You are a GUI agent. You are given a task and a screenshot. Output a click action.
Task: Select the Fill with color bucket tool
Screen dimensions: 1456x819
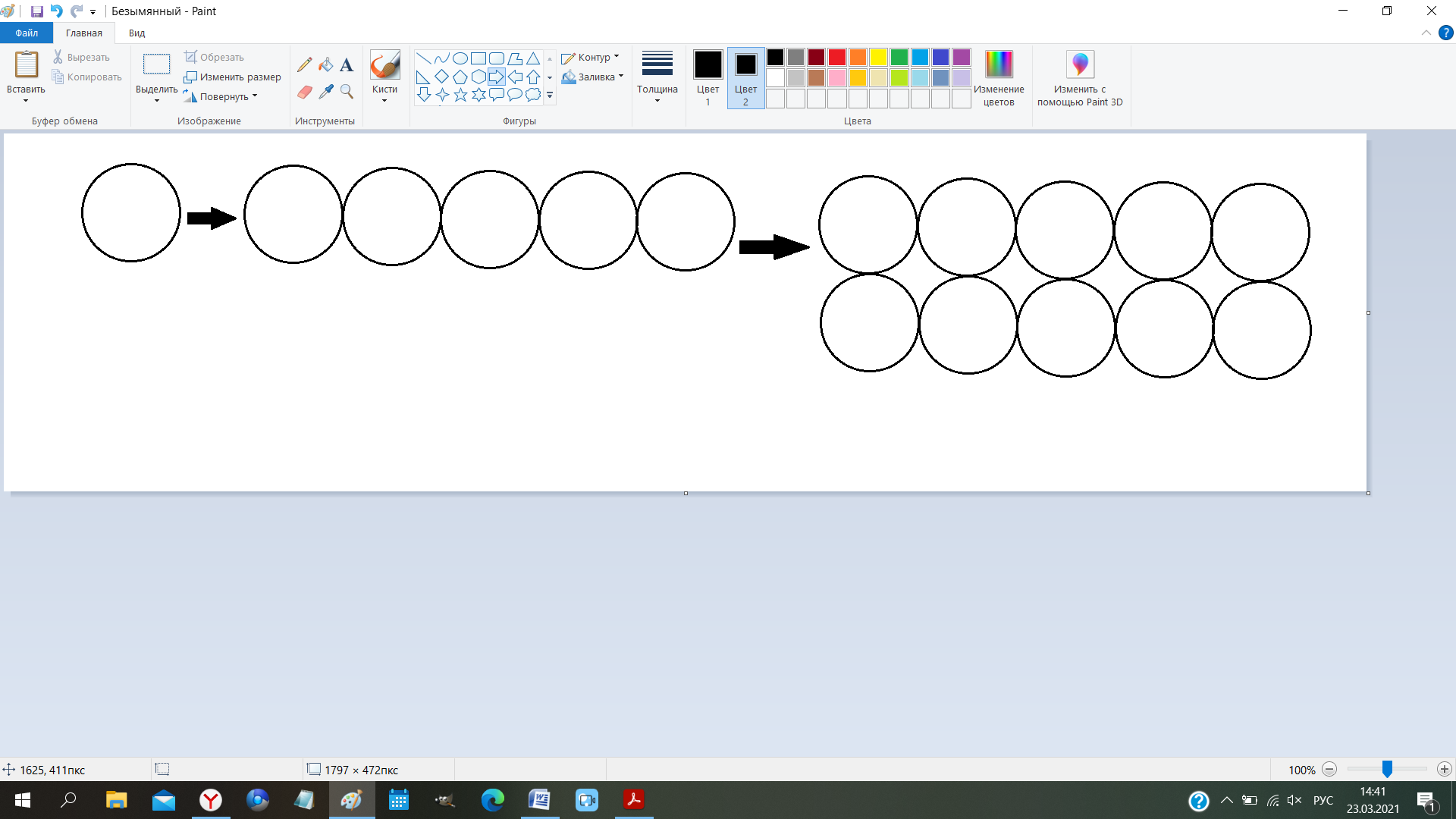325,65
